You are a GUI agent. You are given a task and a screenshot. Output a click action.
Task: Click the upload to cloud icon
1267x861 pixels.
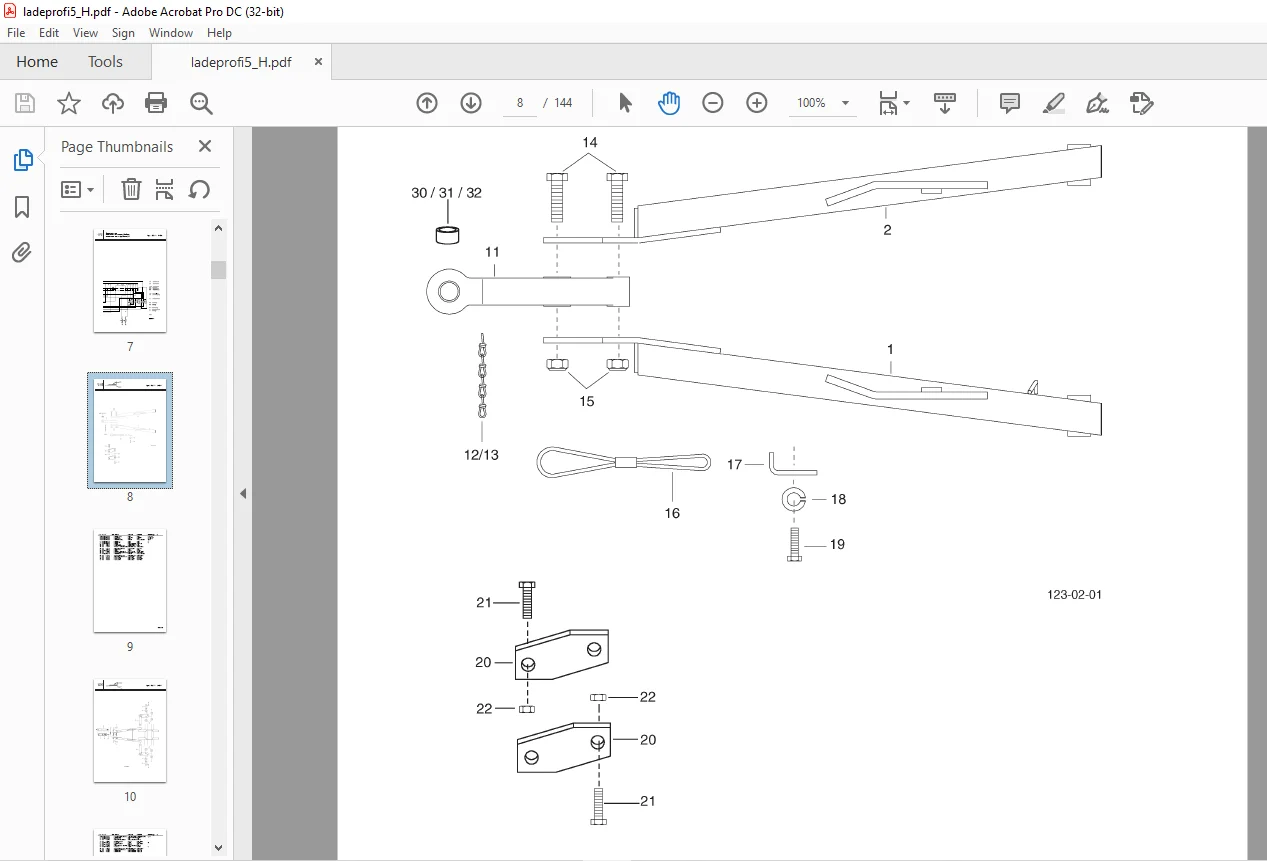pos(113,103)
